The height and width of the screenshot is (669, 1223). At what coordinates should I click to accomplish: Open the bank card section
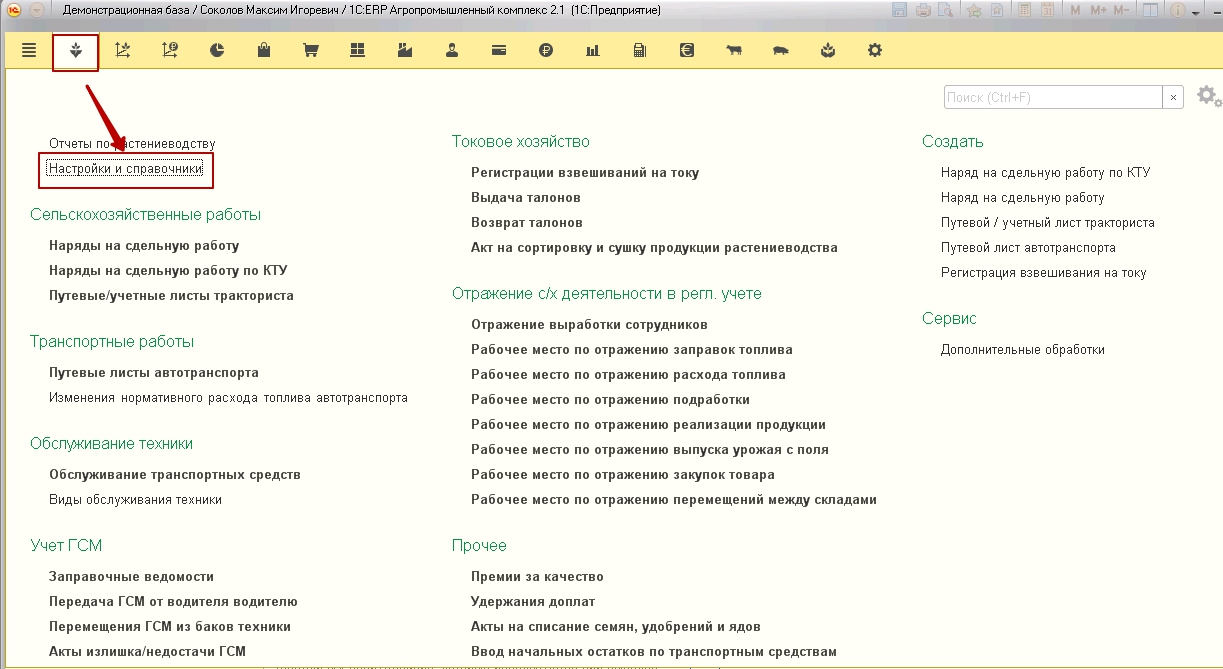click(x=498, y=50)
